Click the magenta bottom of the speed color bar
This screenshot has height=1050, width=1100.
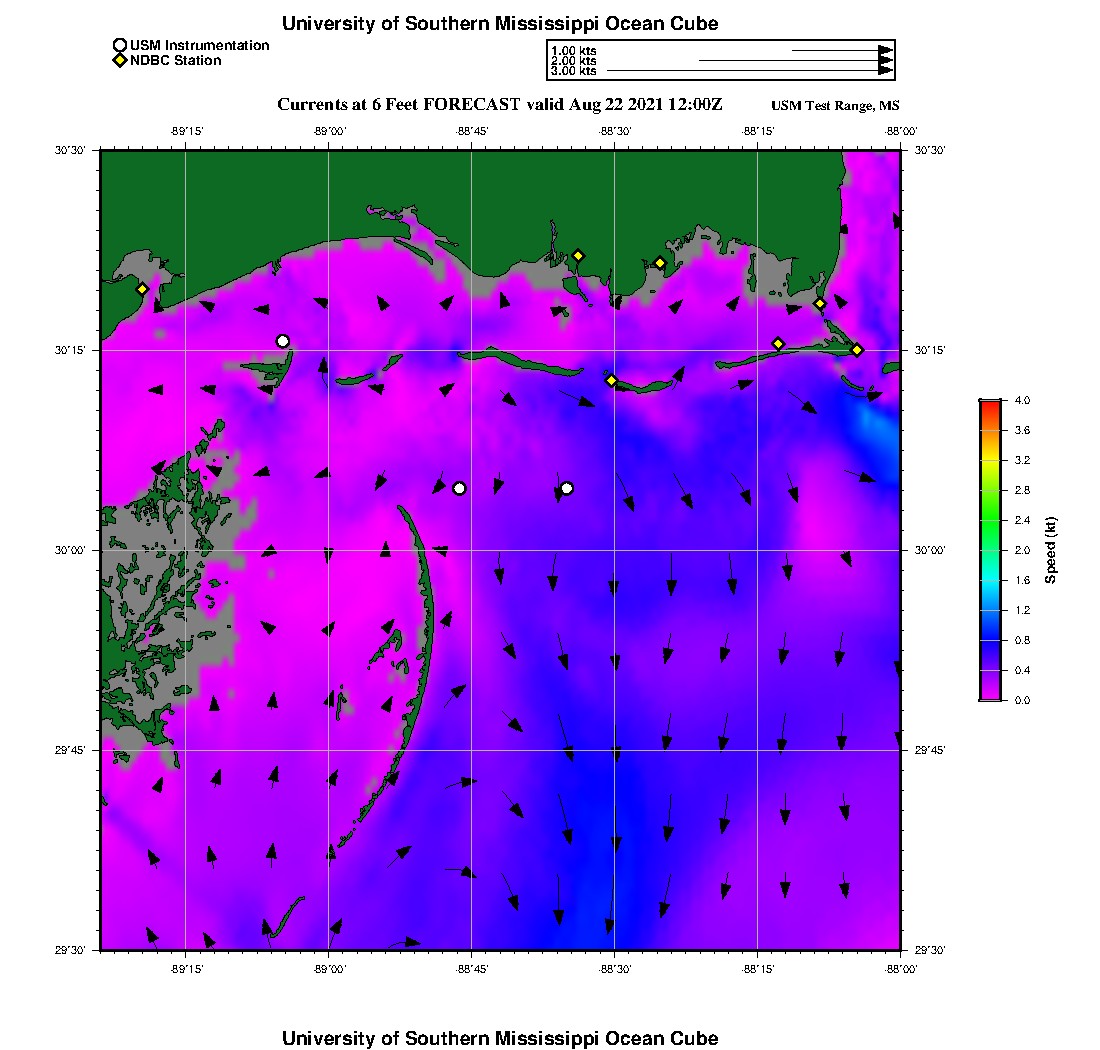990,695
